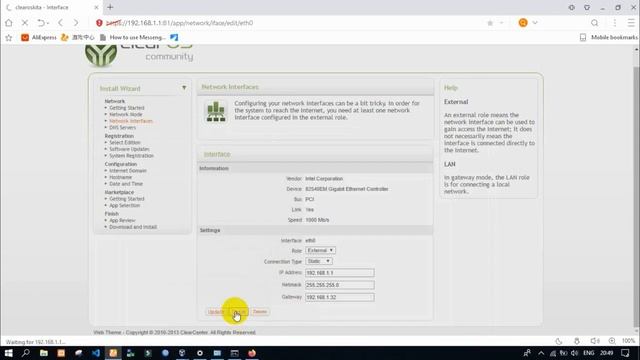Open the App Review step

point(122,220)
